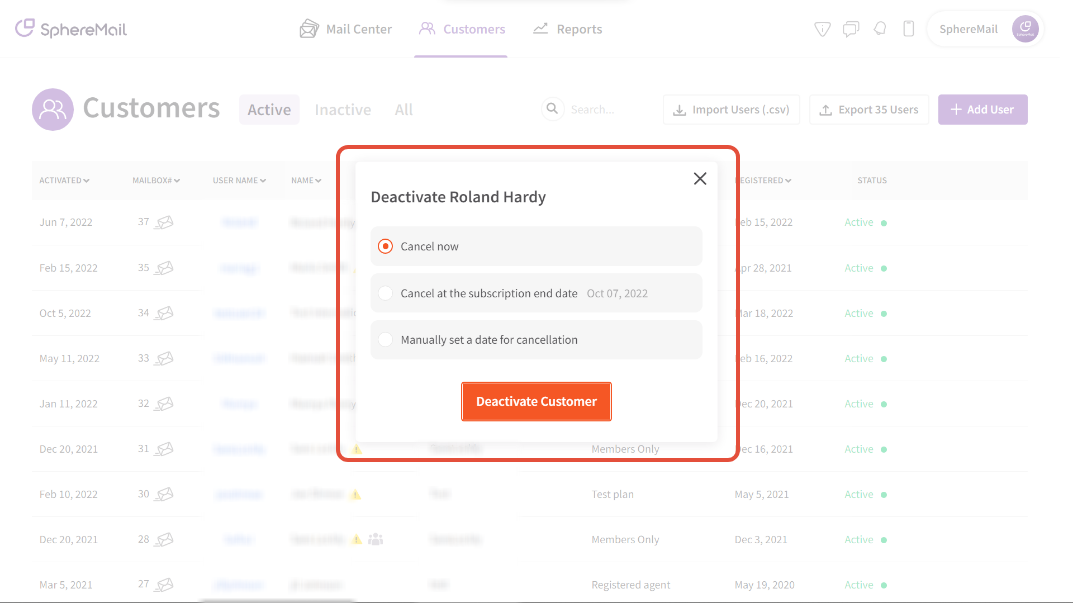Image resolution: width=1073 pixels, height=603 pixels.
Task: Click Active status in Oct 5, 2022 row
Action: (865, 313)
